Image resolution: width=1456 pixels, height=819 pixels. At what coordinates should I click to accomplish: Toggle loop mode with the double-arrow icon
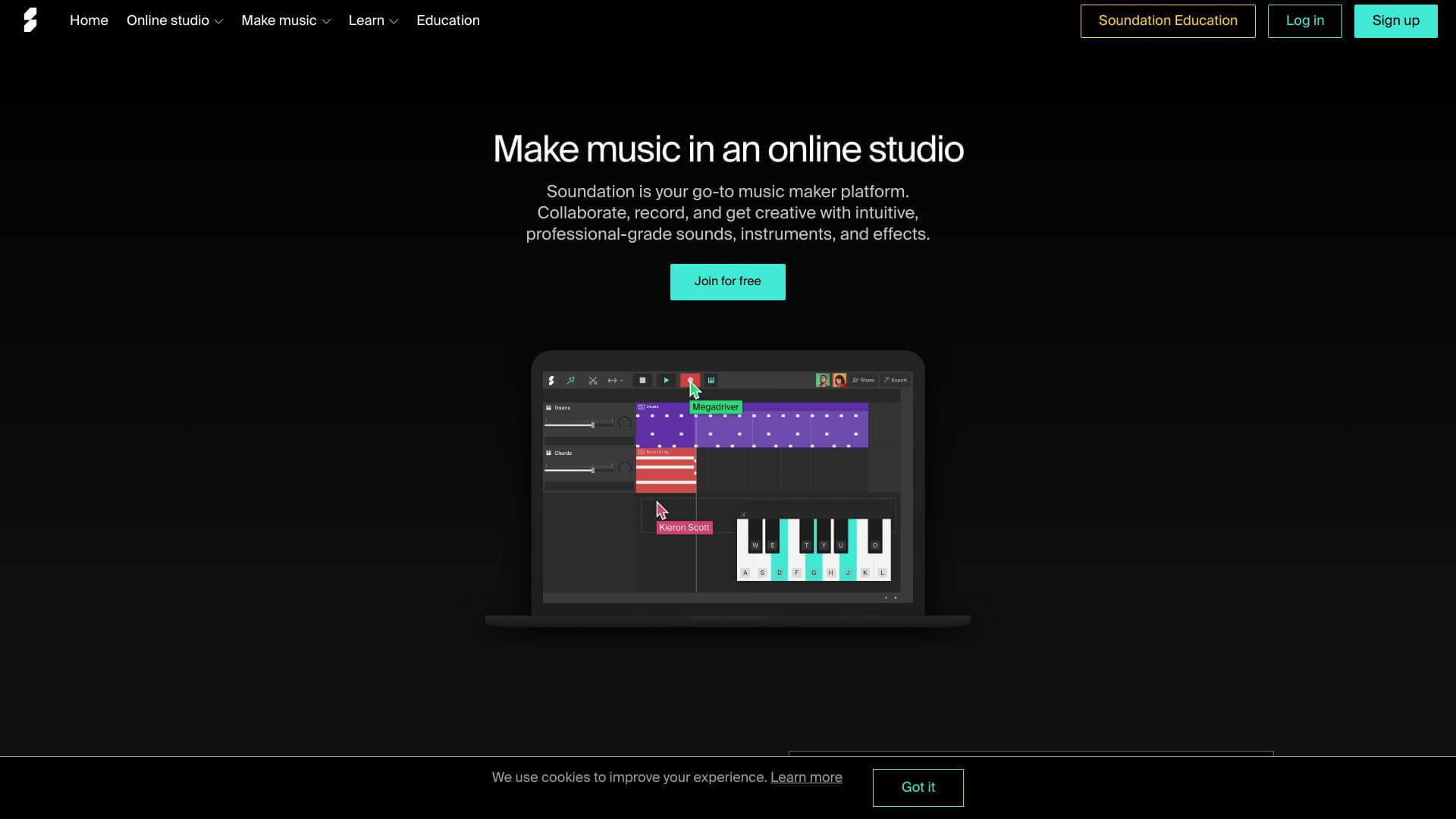[x=612, y=380]
